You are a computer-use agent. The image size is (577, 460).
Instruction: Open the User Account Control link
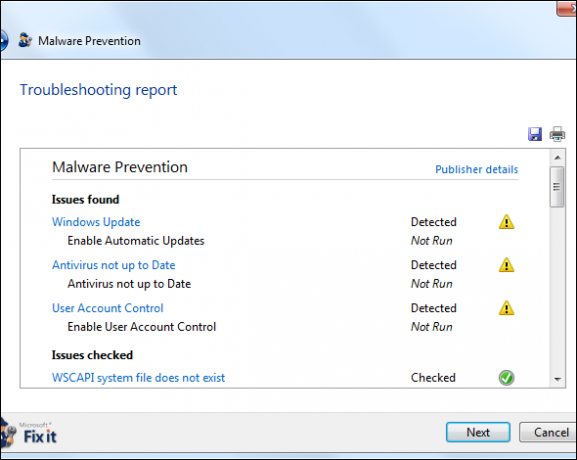(x=107, y=308)
